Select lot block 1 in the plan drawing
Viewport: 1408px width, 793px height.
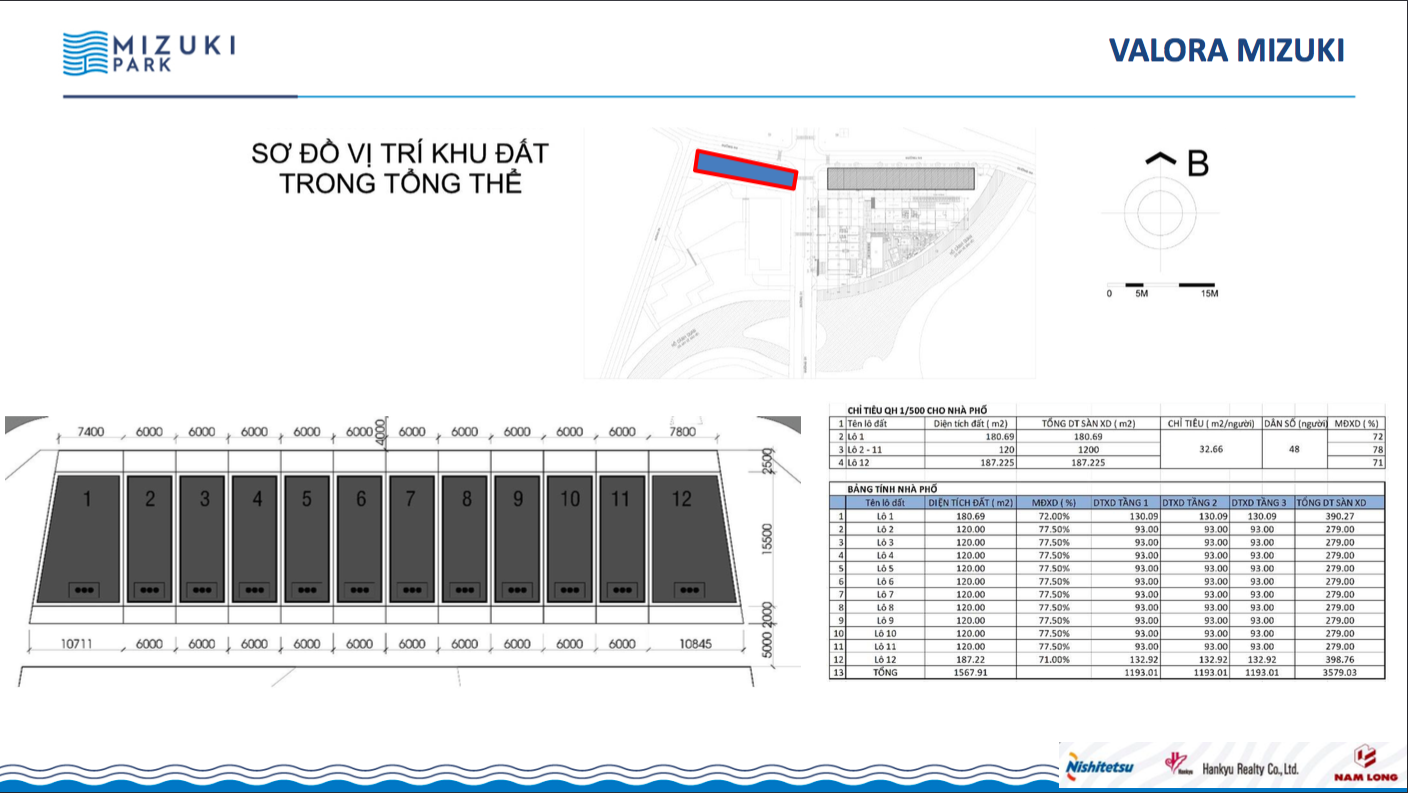pyautogui.click(x=78, y=539)
